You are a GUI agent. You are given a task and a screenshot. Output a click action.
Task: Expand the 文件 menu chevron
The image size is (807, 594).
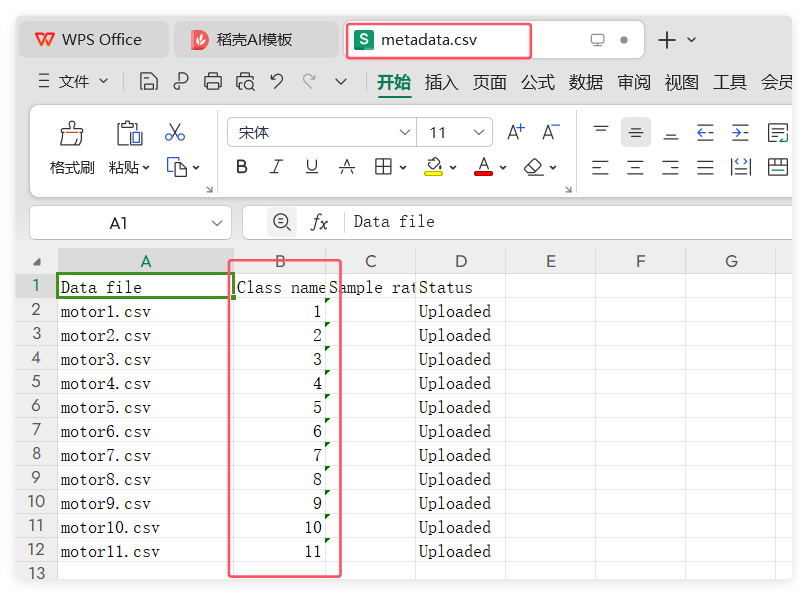point(103,81)
